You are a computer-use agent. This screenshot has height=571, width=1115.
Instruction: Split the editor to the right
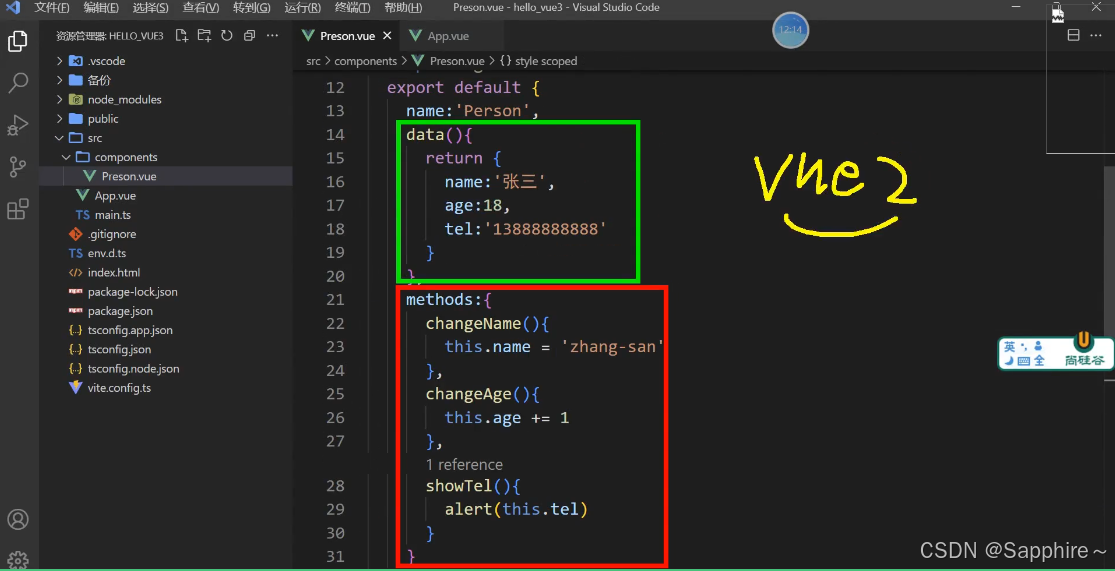point(1074,36)
